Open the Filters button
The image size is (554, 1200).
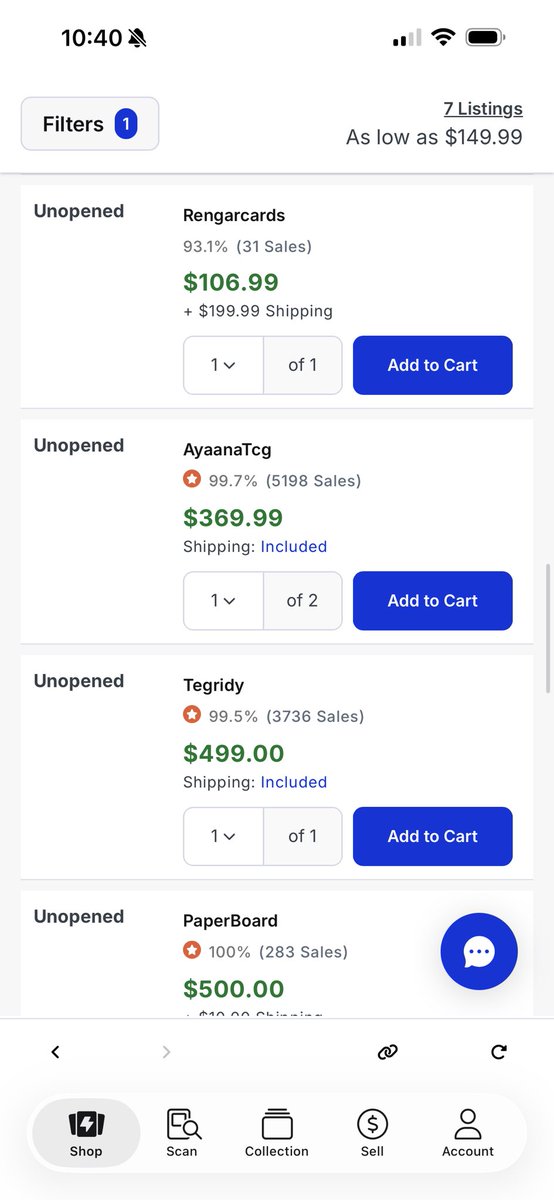[x=90, y=124]
